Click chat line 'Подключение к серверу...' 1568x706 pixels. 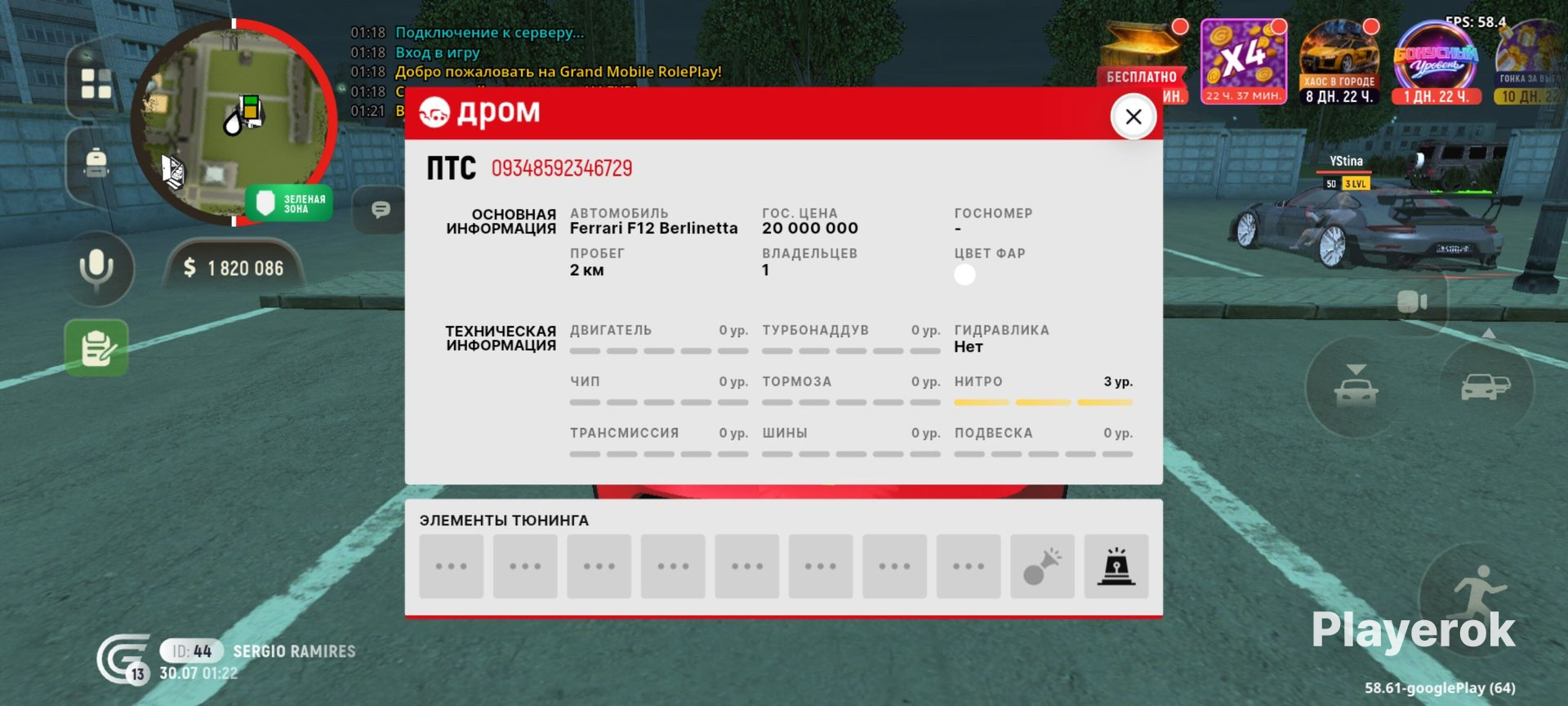(x=490, y=33)
